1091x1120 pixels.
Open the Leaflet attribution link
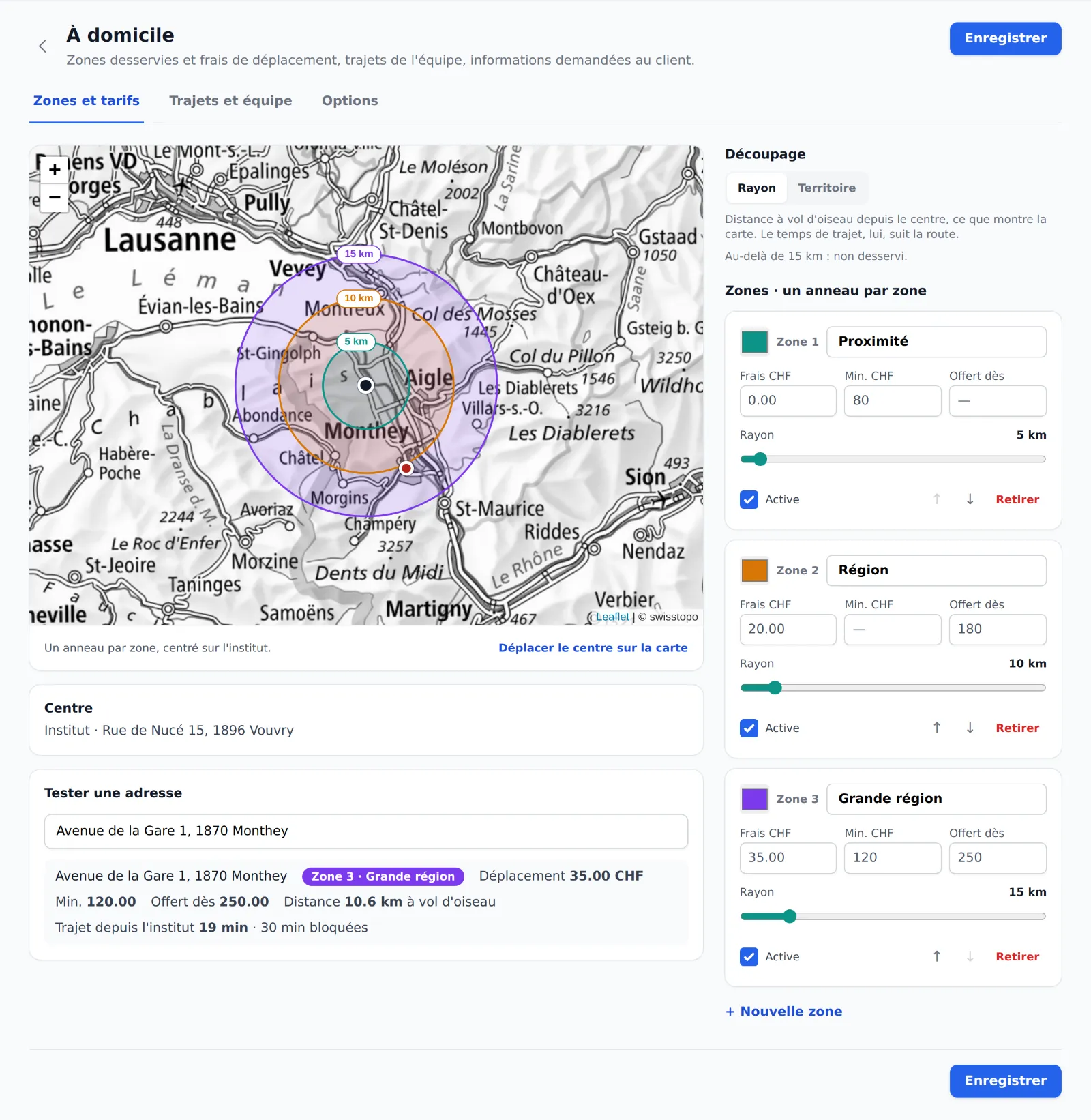[612, 617]
